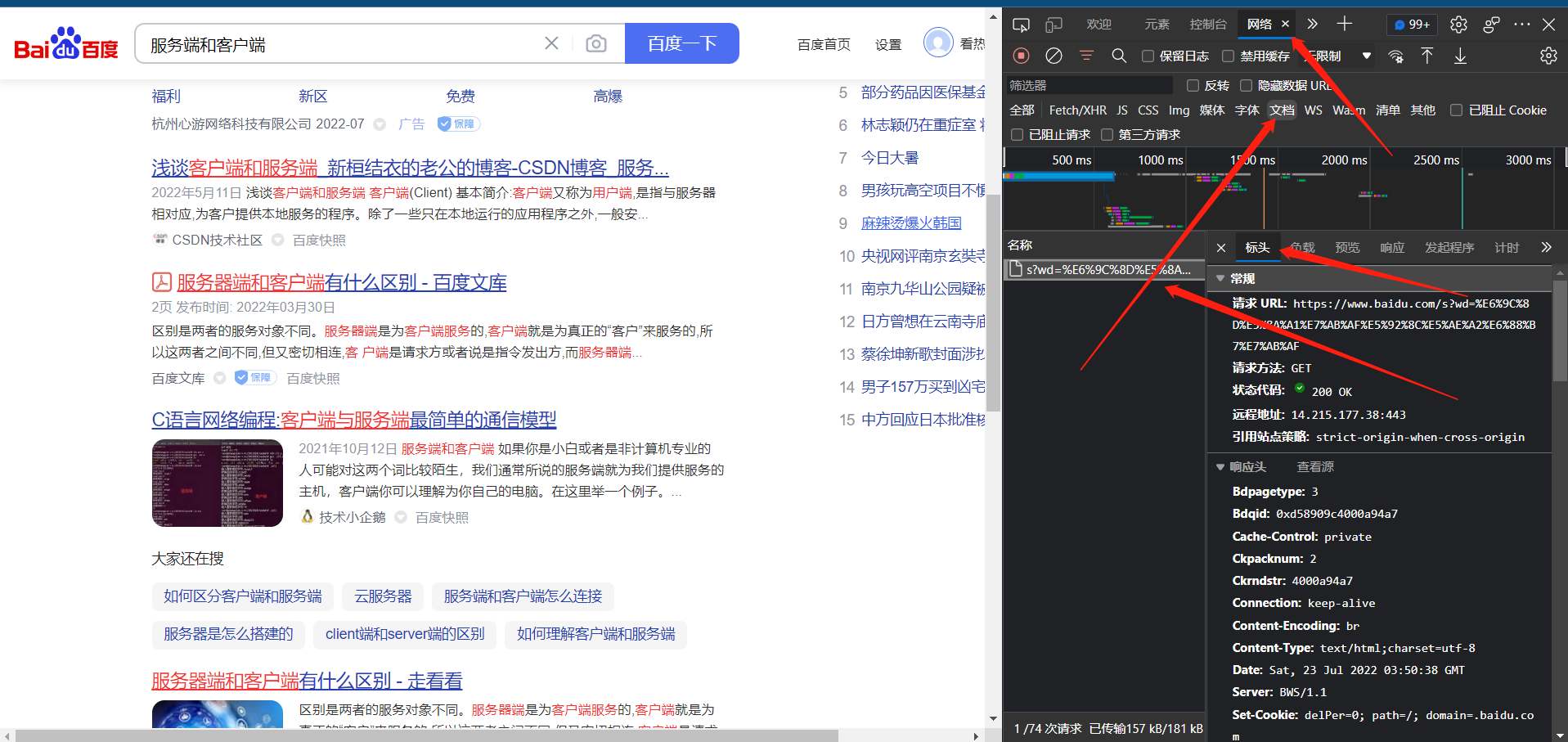Check the 已阻止请求 checkbox

click(x=1017, y=134)
